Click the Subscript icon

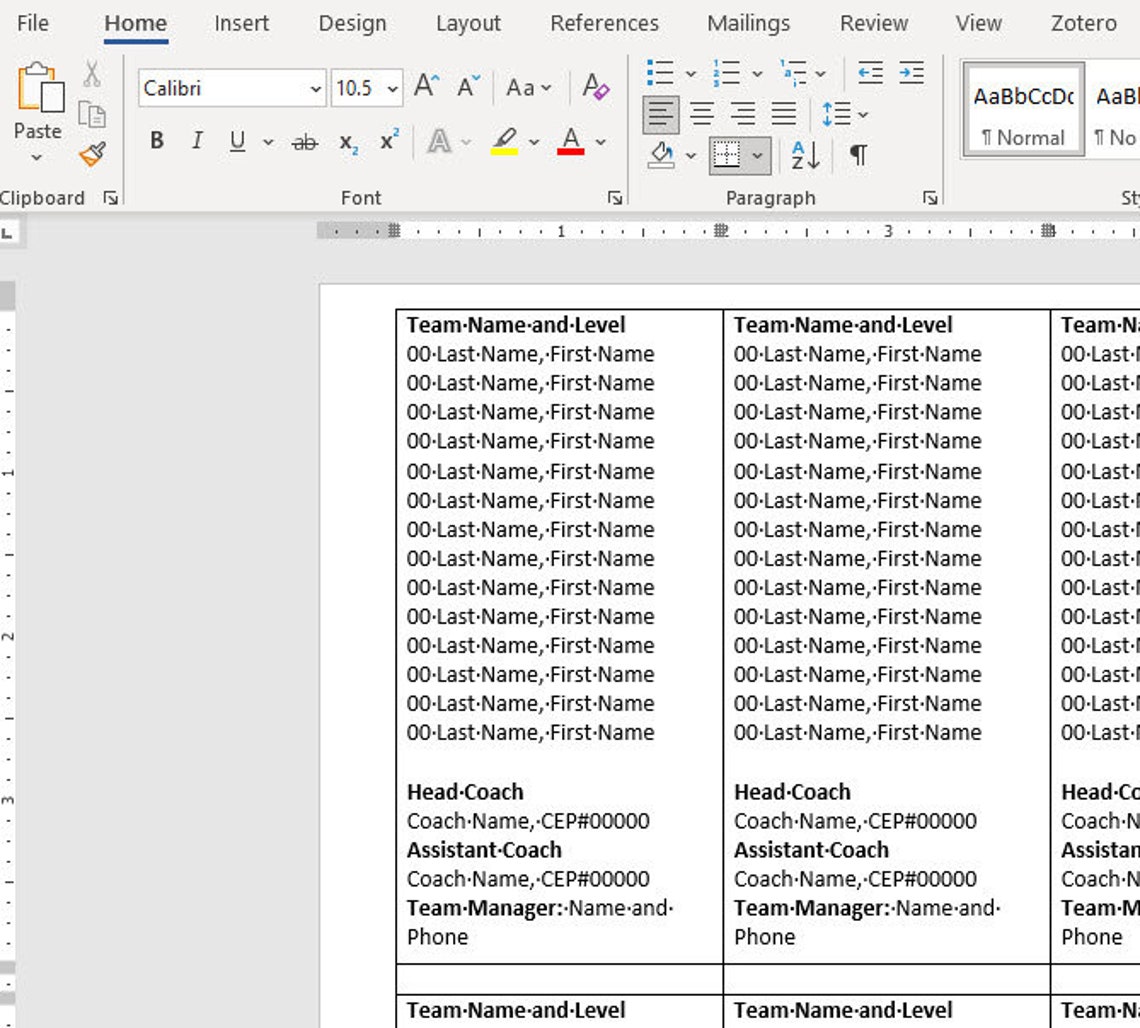click(348, 141)
